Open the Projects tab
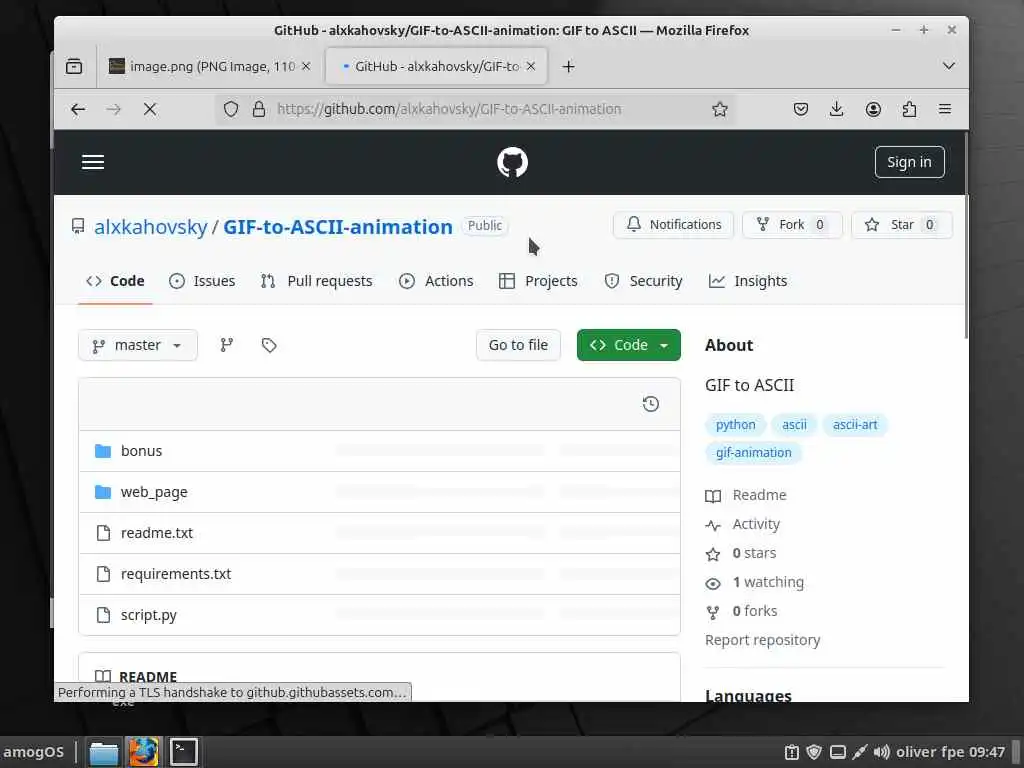Image resolution: width=1024 pixels, height=768 pixels. coord(538,281)
